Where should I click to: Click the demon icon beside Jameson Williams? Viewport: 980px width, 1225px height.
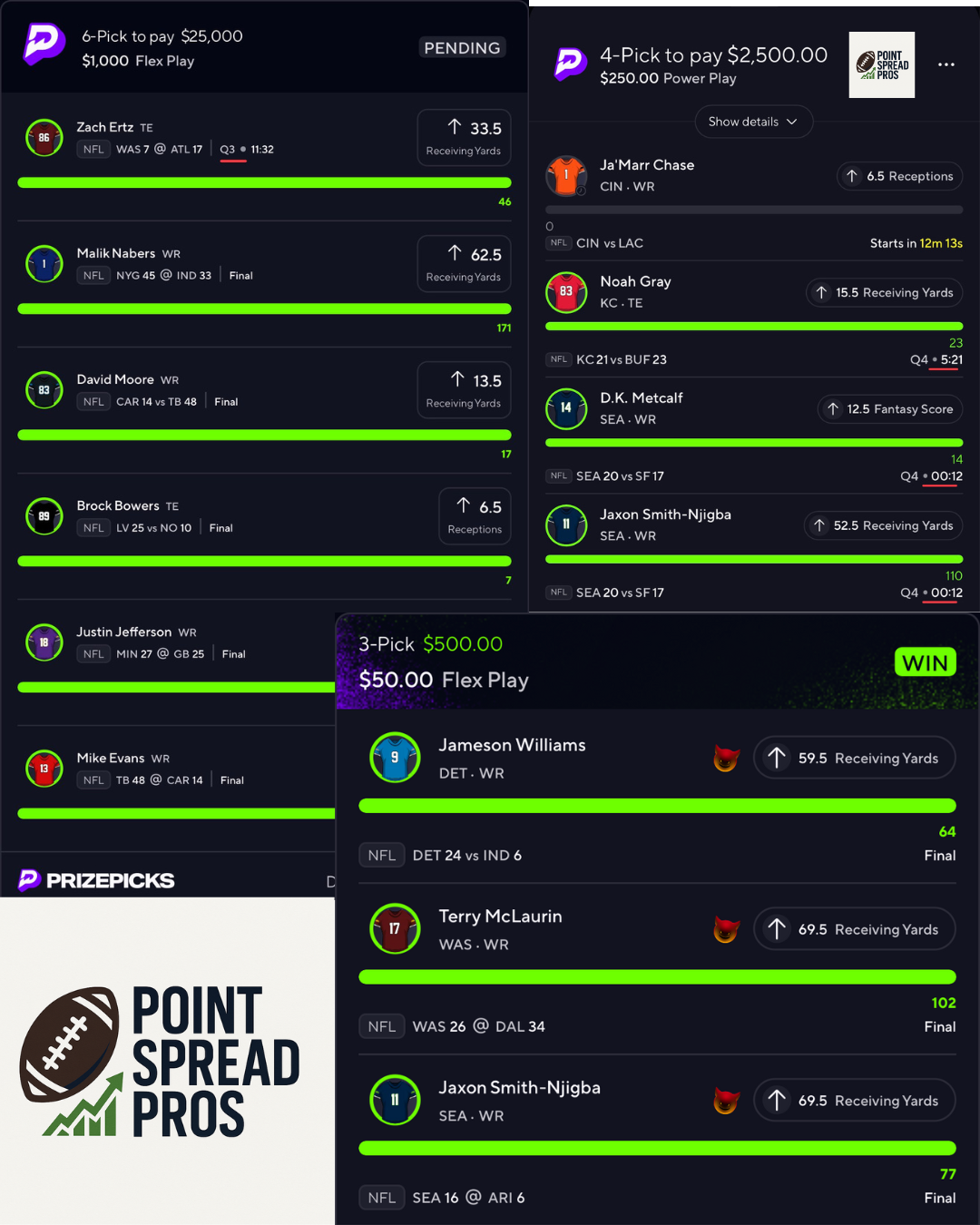(726, 758)
